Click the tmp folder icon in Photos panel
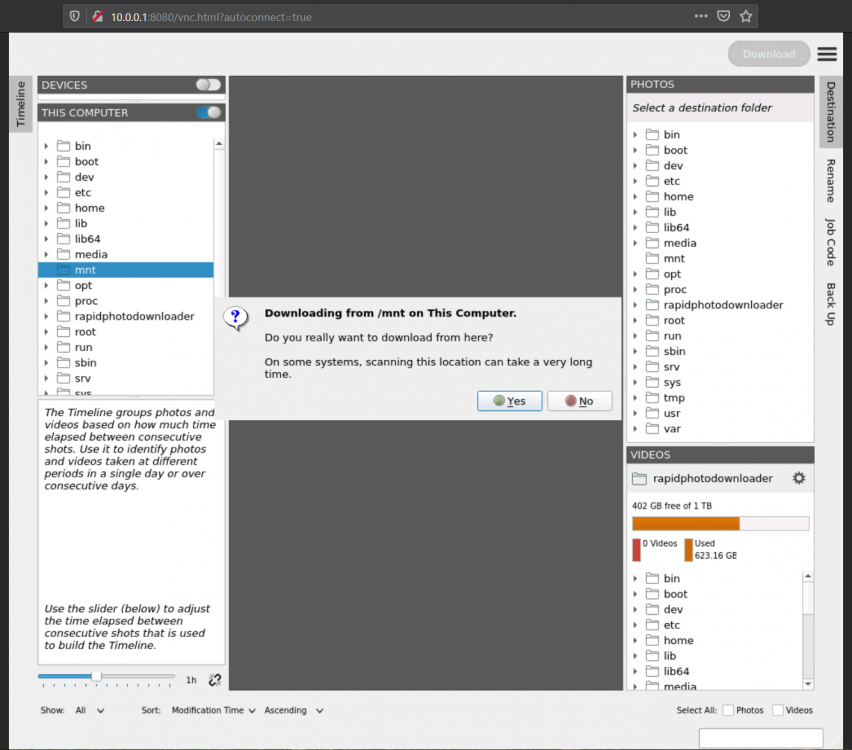Screen dimensions: 852x750 (652, 398)
